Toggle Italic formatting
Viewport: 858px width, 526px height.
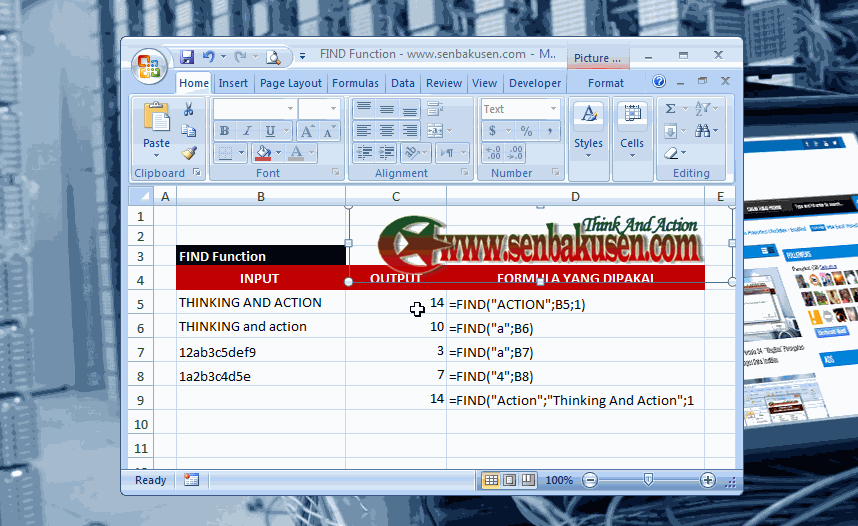coord(247,131)
